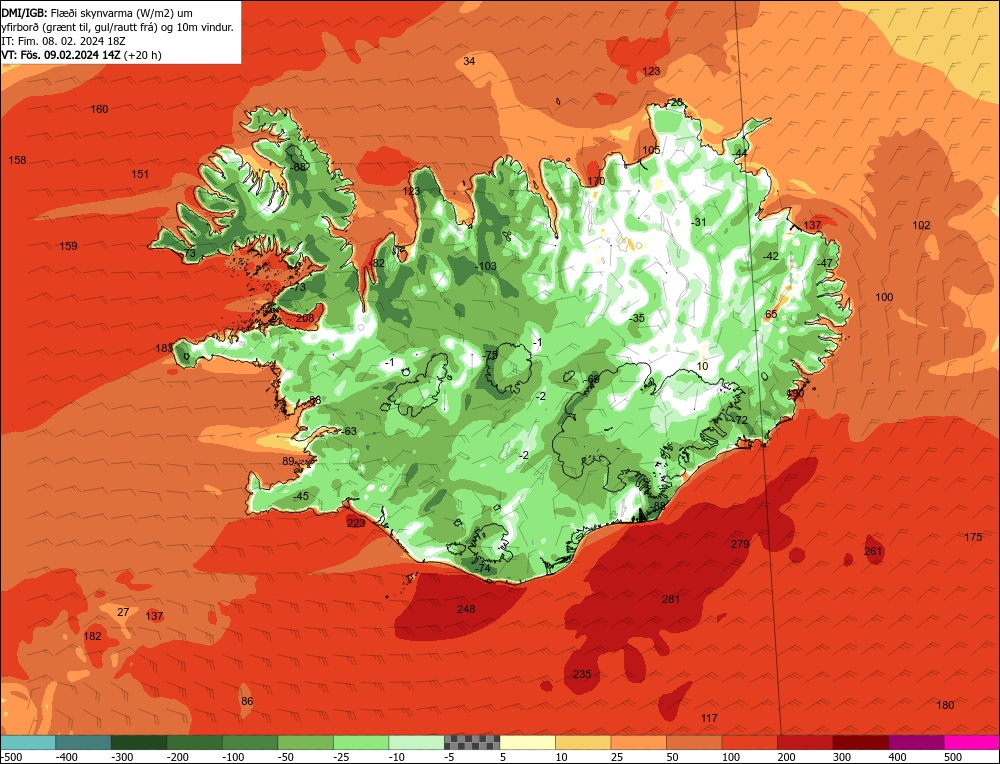Screen dimensions: 1000x764
Task: Click the teal legend swatch between -500 and -400
Action: [27, 742]
